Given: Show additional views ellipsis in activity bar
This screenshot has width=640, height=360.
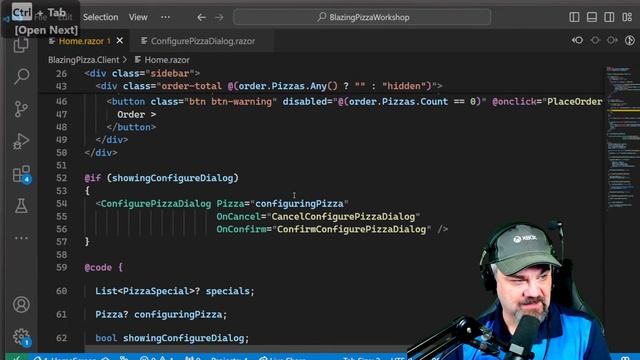Looking at the screenshot, I should (x=21, y=238).
